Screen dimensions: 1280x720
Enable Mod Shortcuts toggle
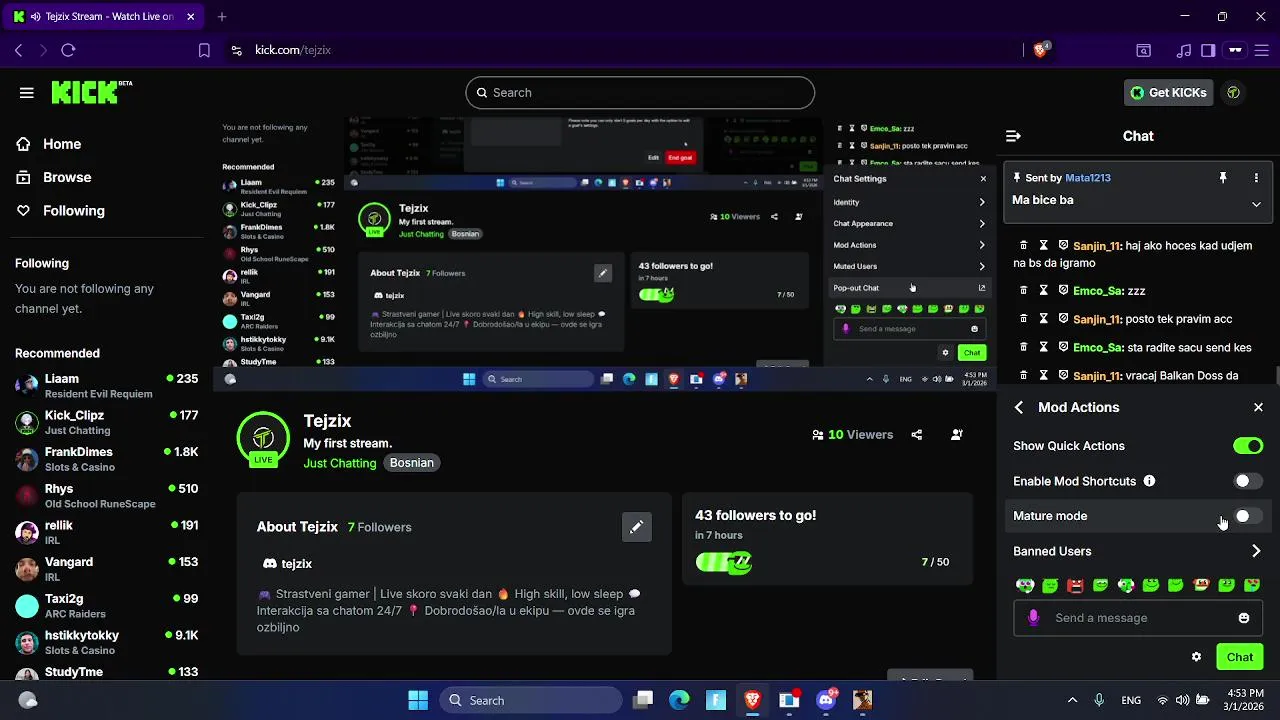pyautogui.click(x=1248, y=481)
